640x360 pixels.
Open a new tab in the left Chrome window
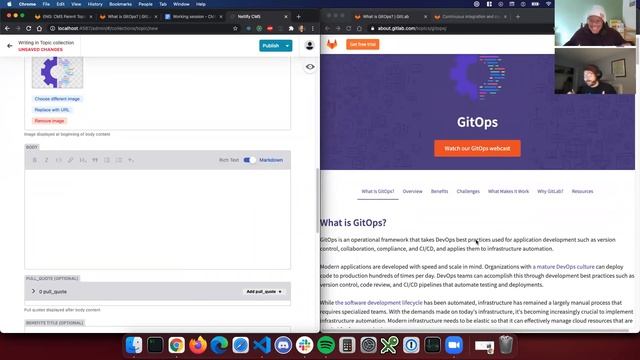pyautogui.click(x=298, y=17)
